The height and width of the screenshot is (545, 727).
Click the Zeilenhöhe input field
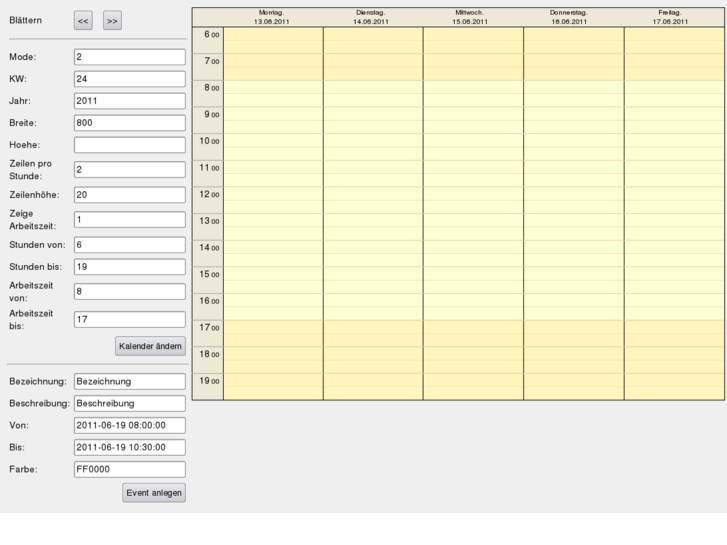130,195
